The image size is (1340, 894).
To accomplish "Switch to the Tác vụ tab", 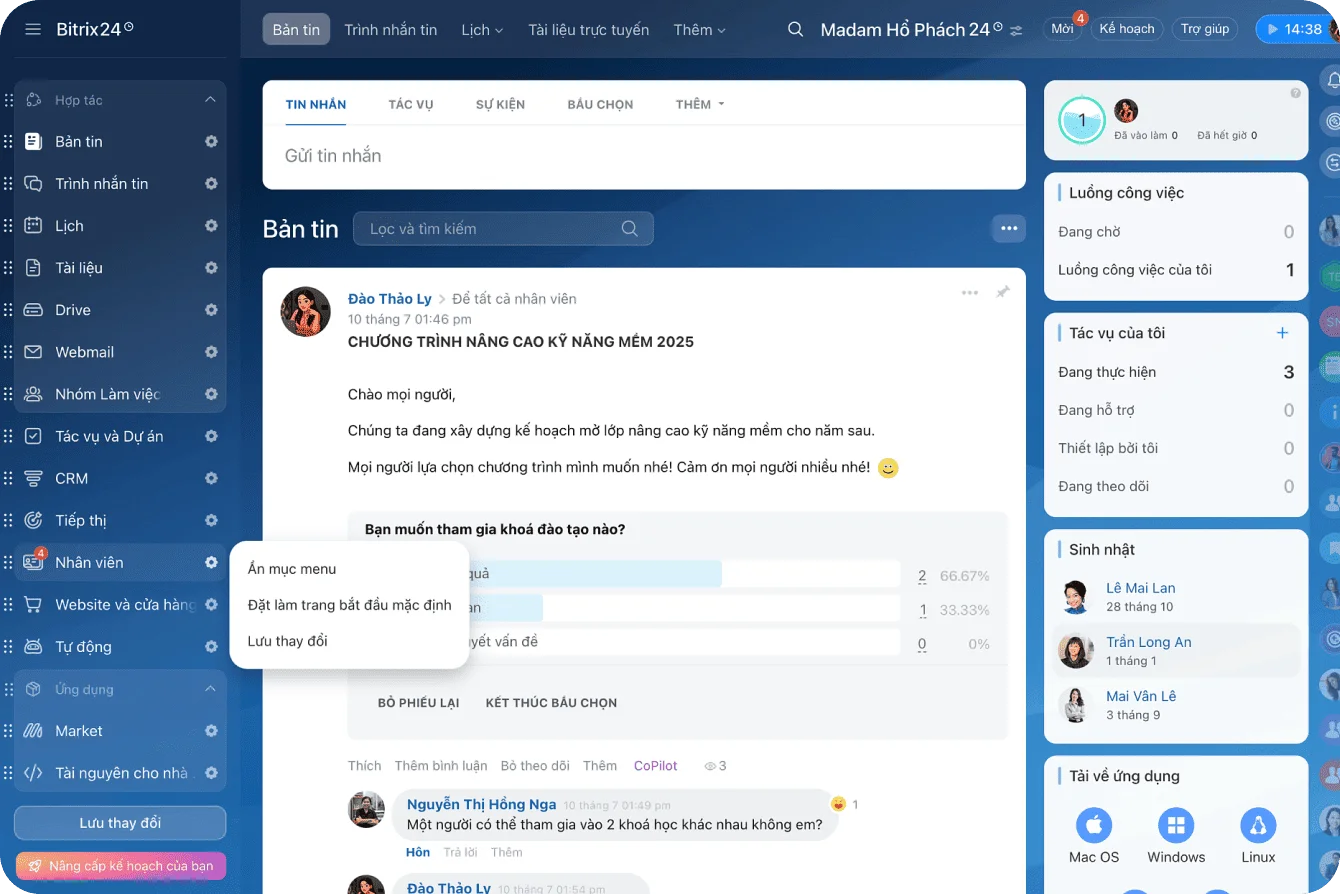I will pyautogui.click(x=410, y=104).
